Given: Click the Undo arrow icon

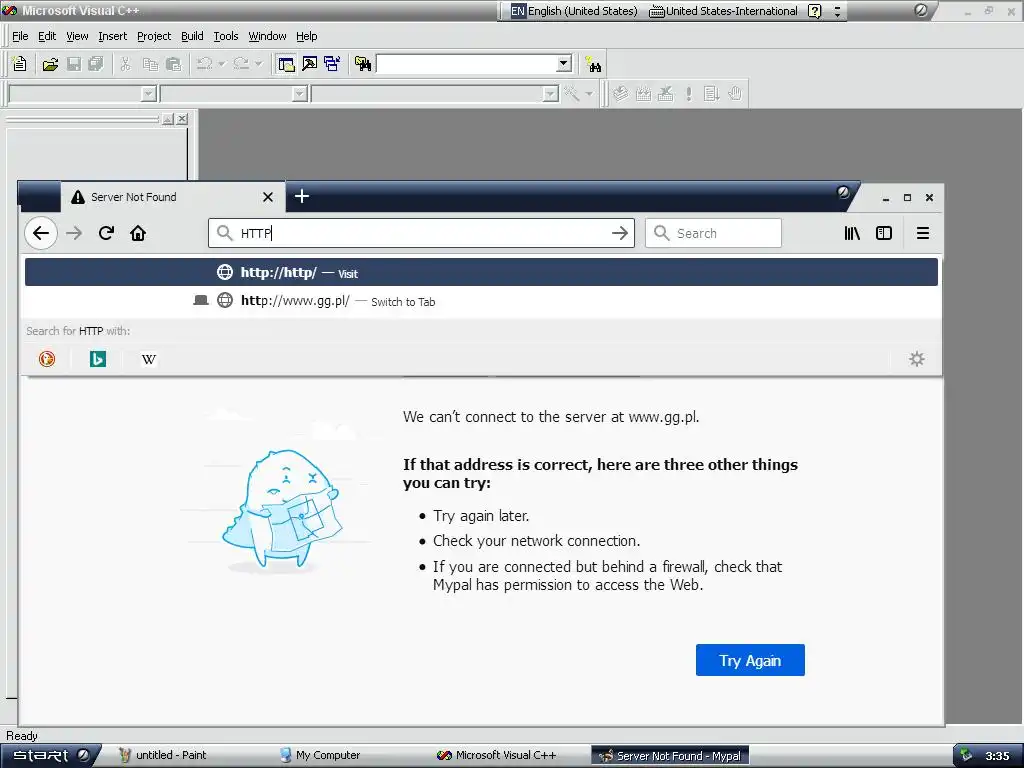Looking at the screenshot, I should (x=204, y=64).
